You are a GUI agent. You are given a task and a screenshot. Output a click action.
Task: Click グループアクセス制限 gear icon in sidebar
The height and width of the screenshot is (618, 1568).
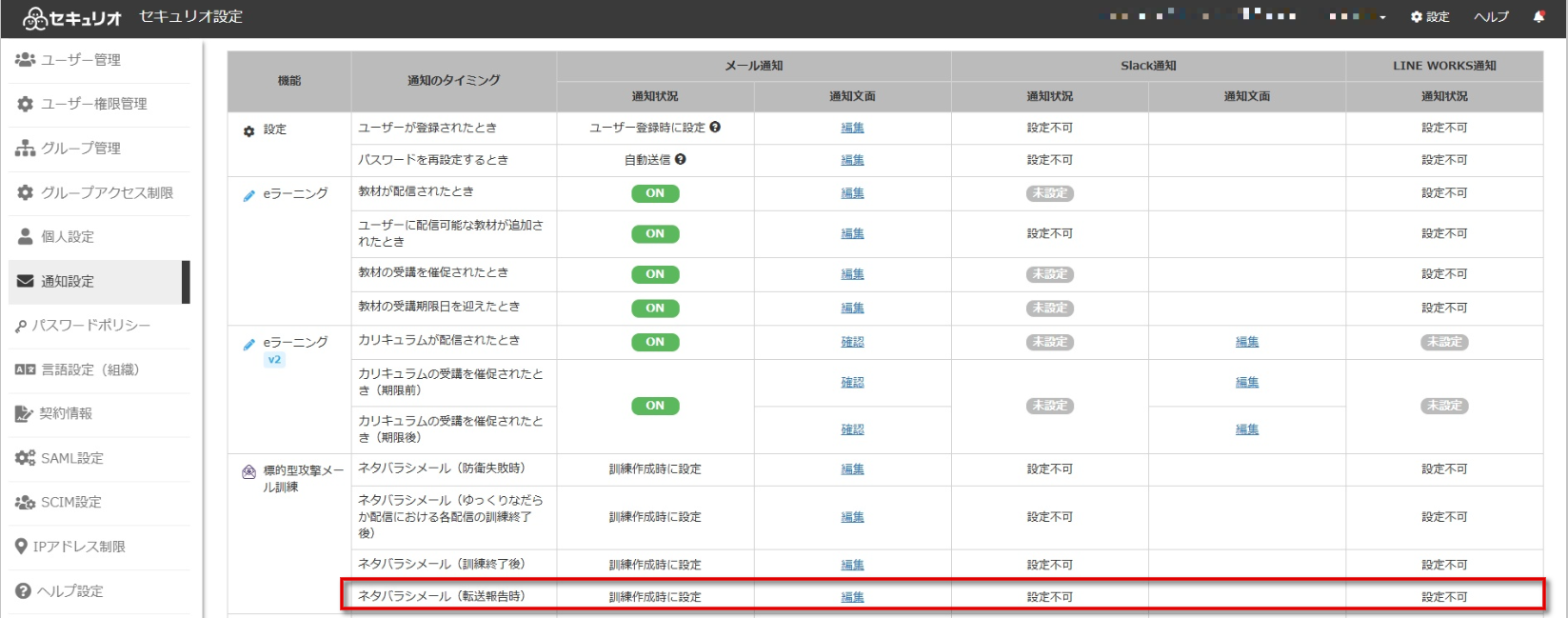pos(25,192)
